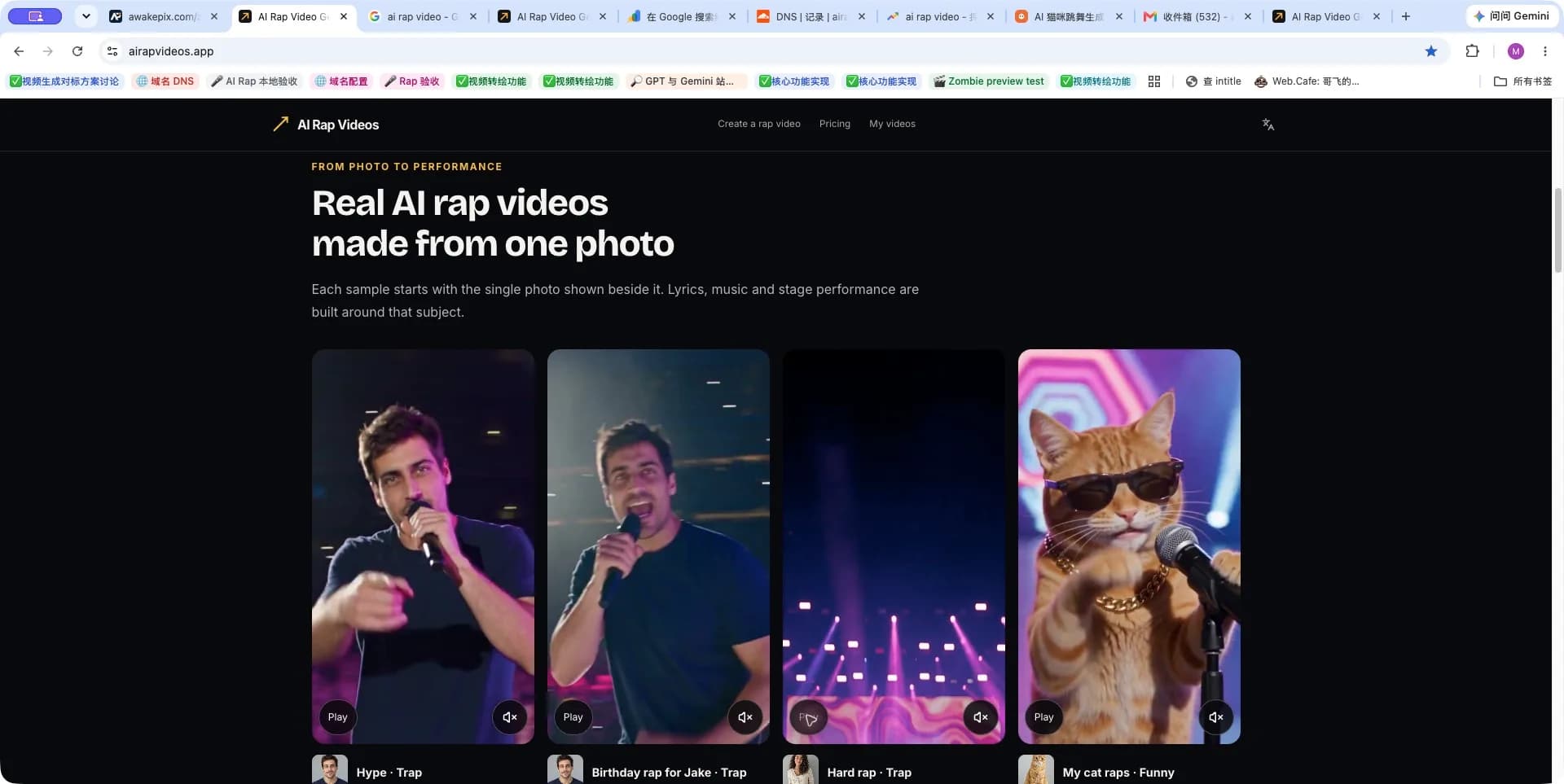Click the Birthday rap for Jake photo thumbnail
Image resolution: width=1564 pixels, height=784 pixels.
565,769
